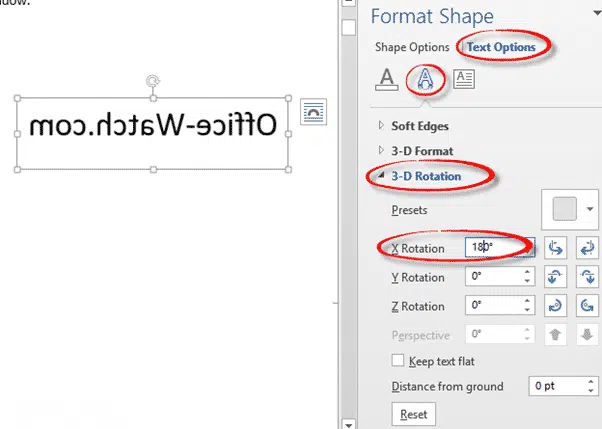Click the Reset button
Image resolution: width=602 pixels, height=429 pixels.
[413, 414]
